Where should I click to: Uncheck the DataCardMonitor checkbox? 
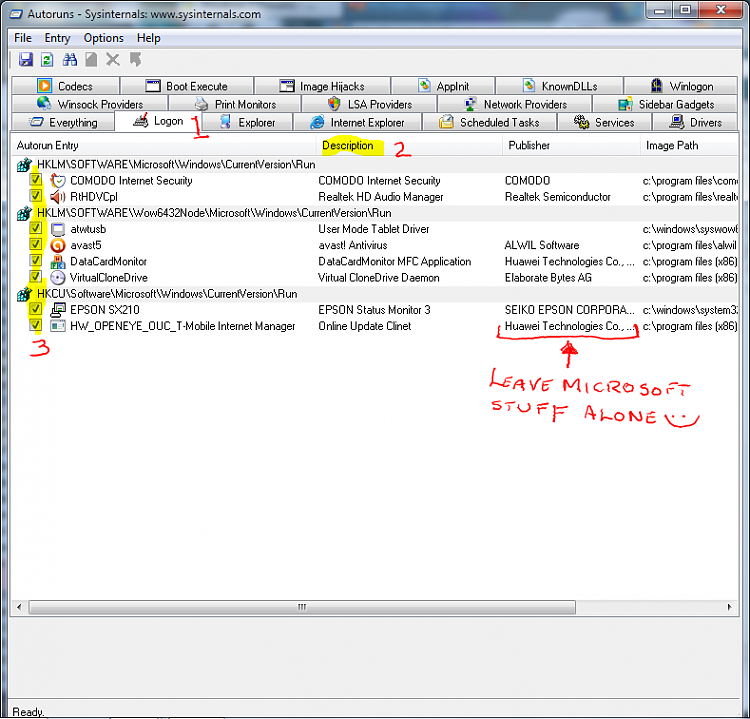tap(35, 260)
